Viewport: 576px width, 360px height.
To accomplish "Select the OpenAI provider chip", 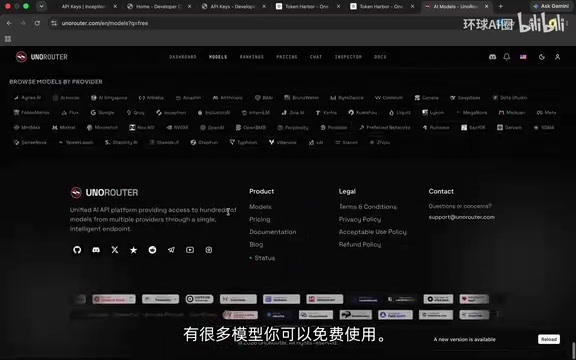I will [x=212, y=127].
